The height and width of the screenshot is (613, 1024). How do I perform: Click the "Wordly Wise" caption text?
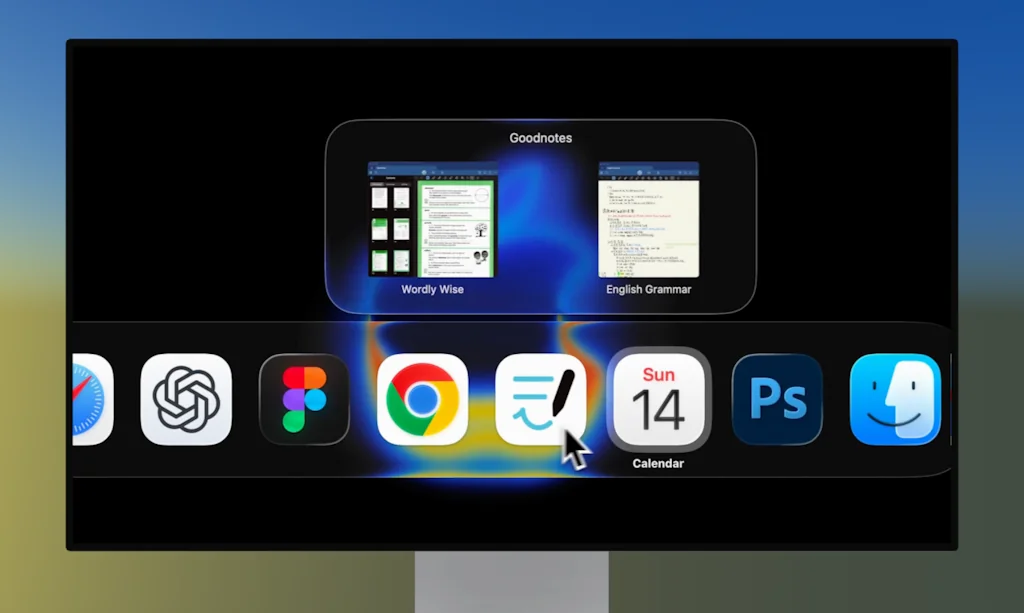click(x=432, y=290)
